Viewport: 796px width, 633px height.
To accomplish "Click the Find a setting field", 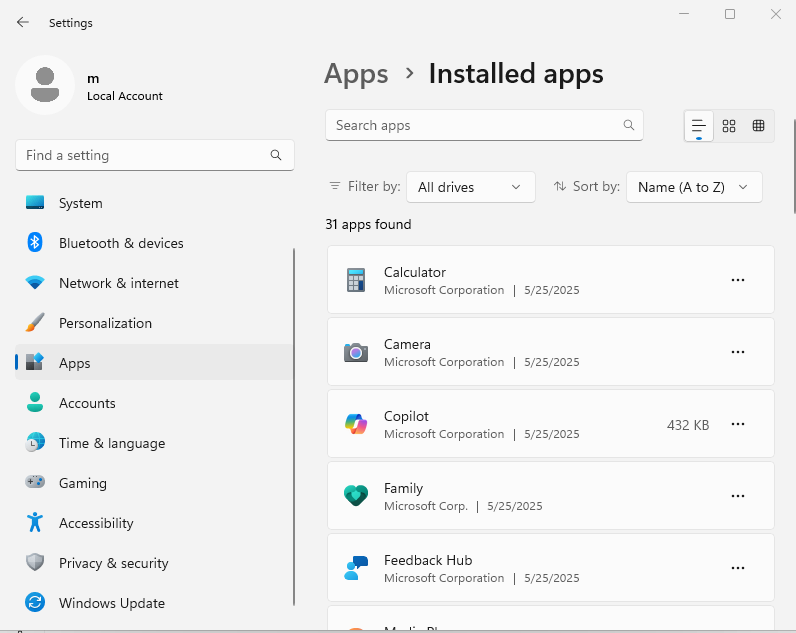I will [x=145, y=155].
